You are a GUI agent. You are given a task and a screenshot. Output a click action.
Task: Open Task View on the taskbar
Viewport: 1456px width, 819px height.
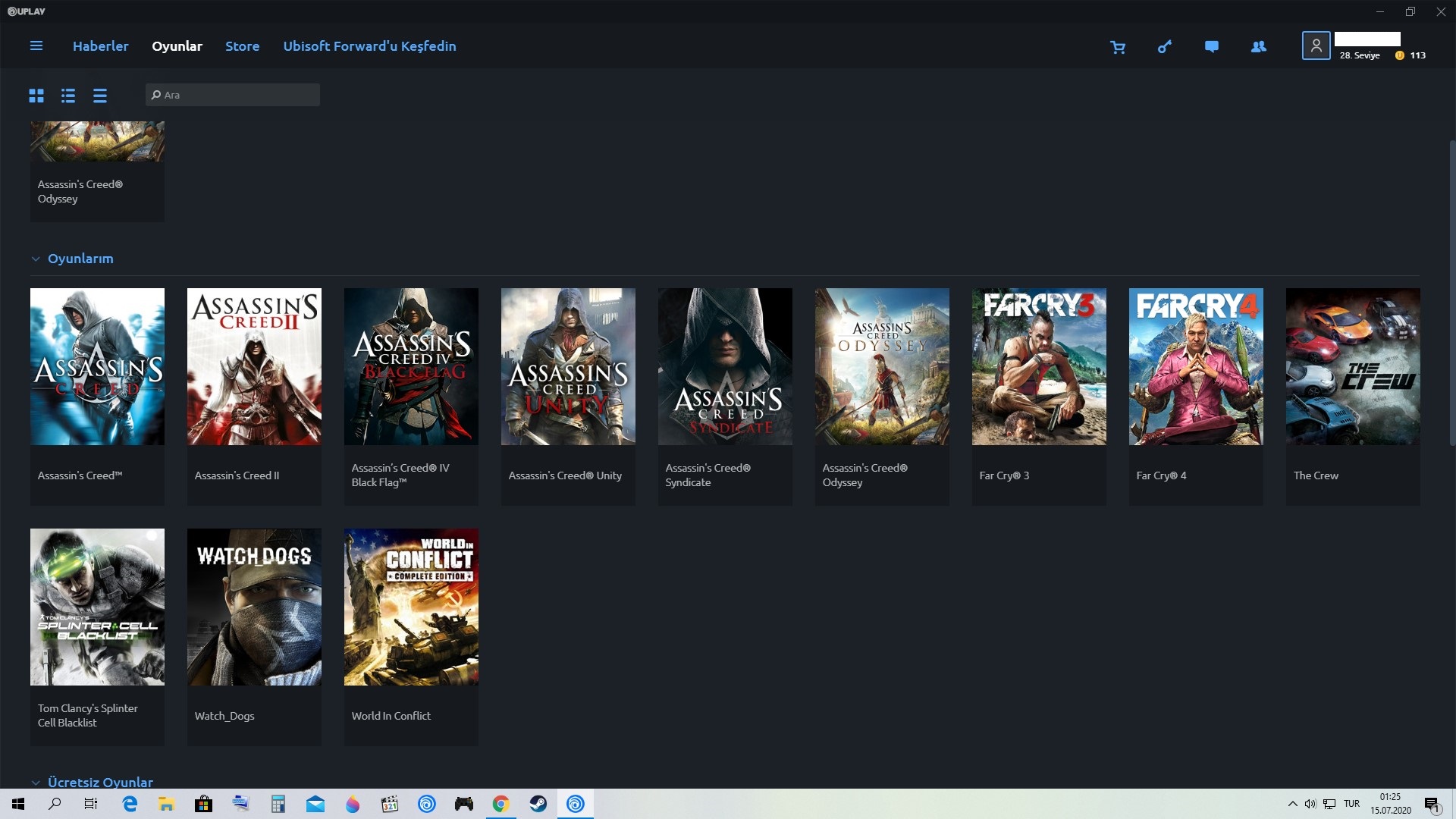pyautogui.click(x=91, y=804)
